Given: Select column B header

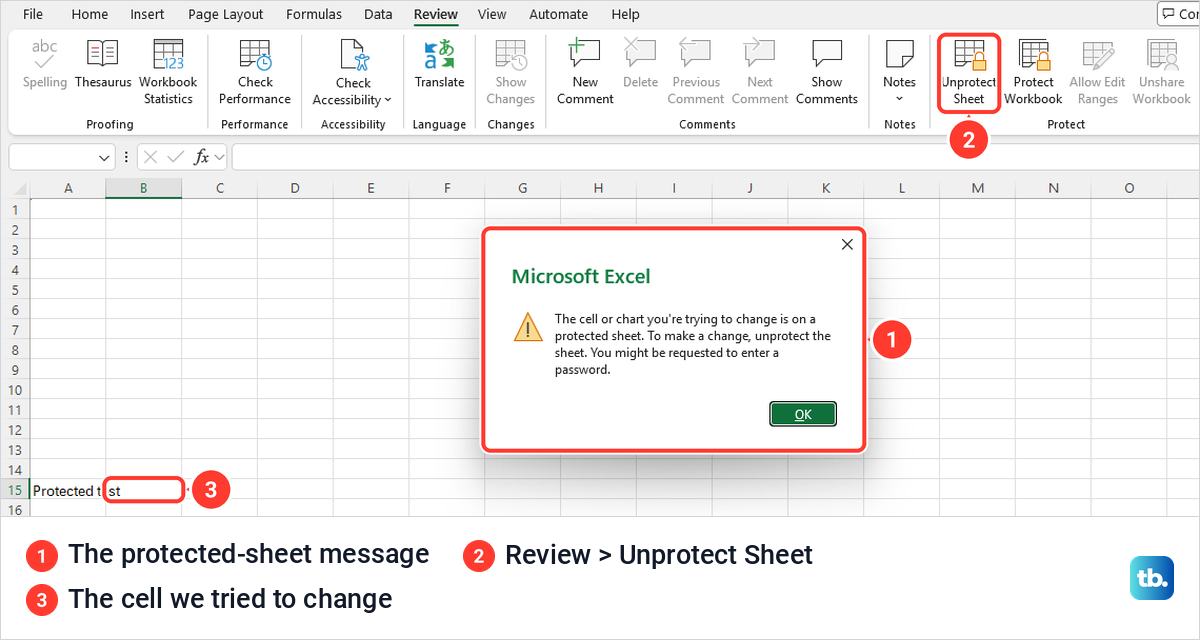Looking at the screenshot, I should coord(143,188).
